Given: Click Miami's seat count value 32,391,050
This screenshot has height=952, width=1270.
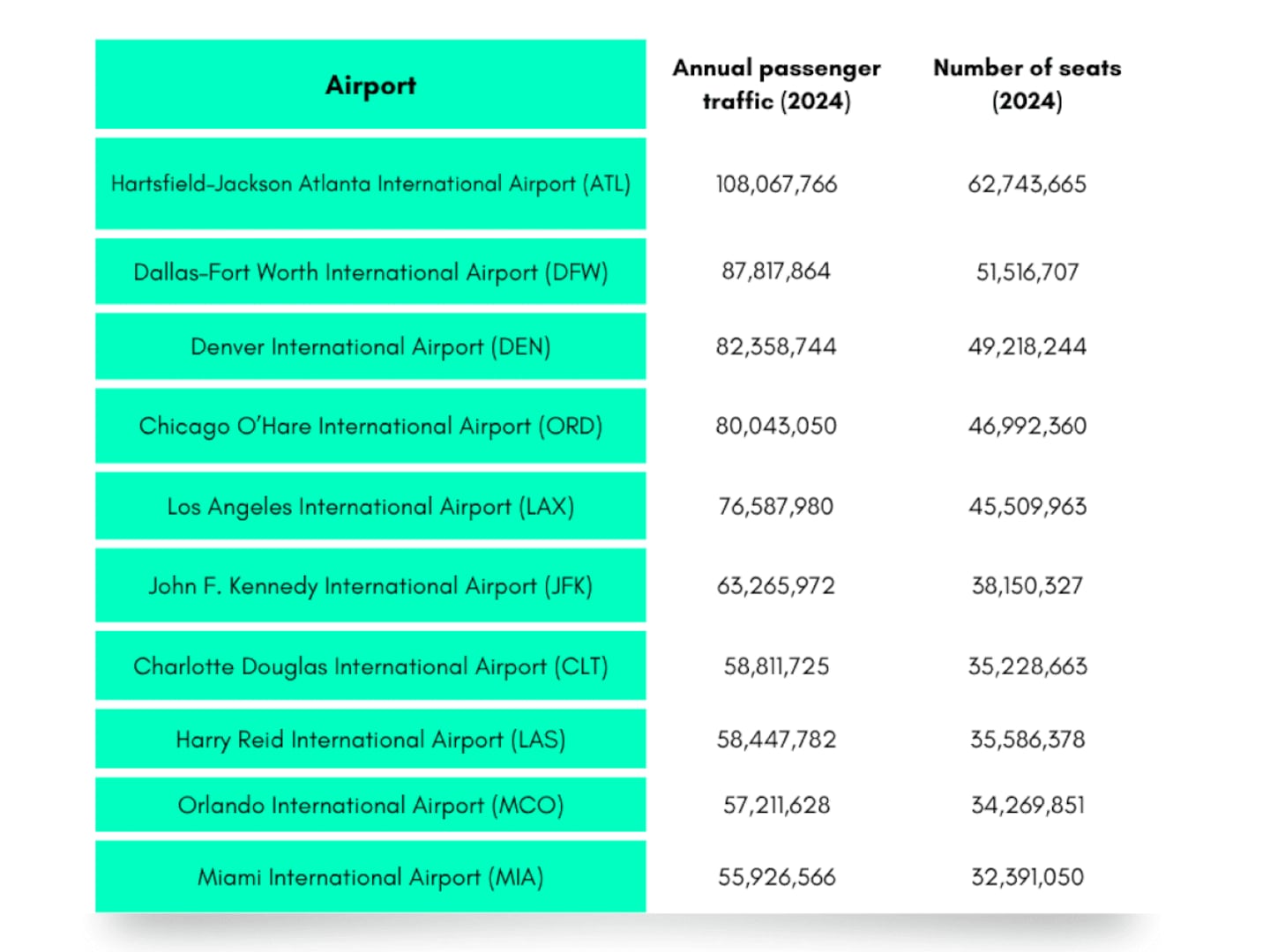Looking at the screenshot, I should click(x=1027, y=877).
